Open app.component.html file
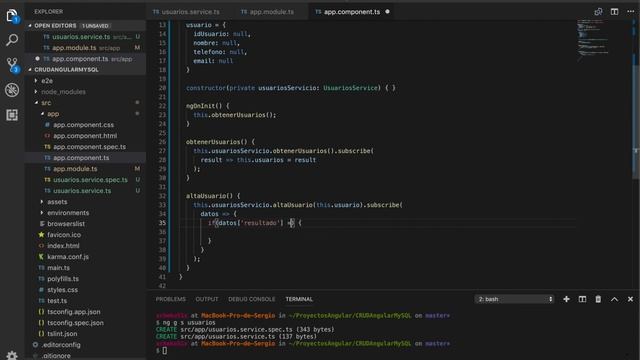The height and width of the screenshot is (360, 640). pyautogui.click(x=85, y=136)
